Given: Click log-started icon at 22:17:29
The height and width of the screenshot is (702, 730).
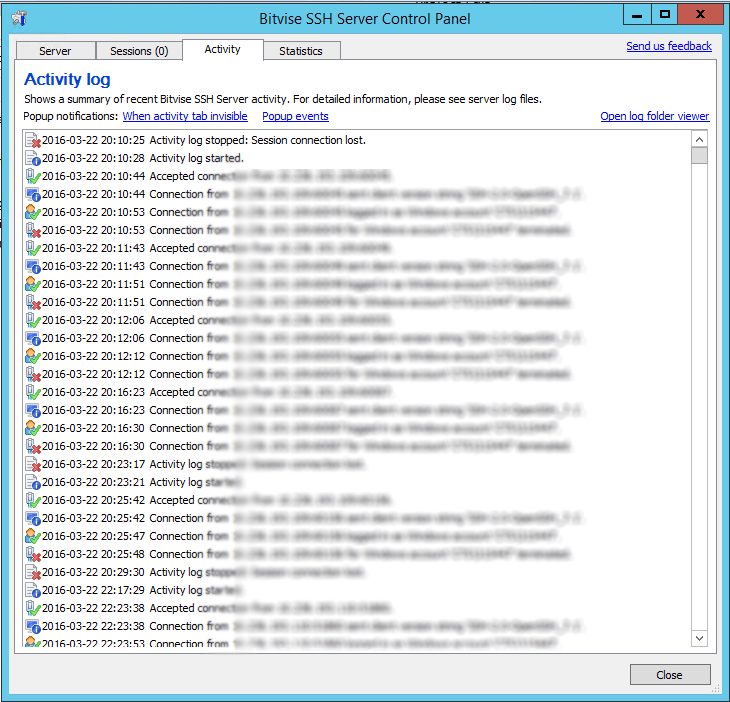Looking at the screenshot, I should (33, 590).
